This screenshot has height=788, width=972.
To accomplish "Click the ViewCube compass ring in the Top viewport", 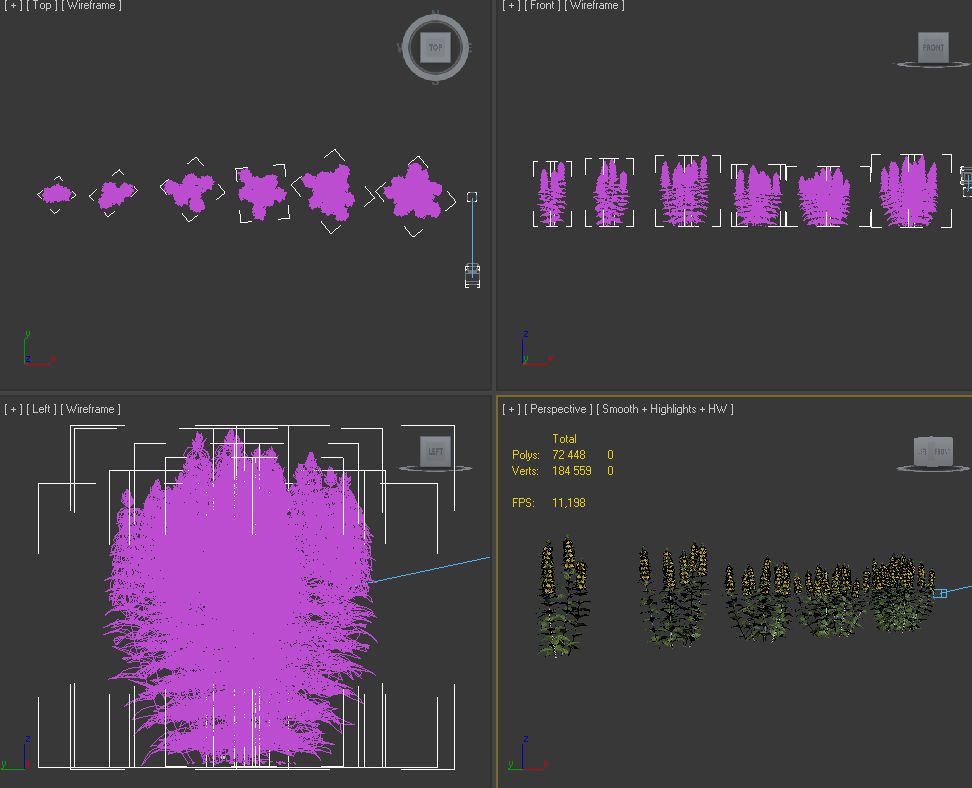I will click(x=435, y=76).
